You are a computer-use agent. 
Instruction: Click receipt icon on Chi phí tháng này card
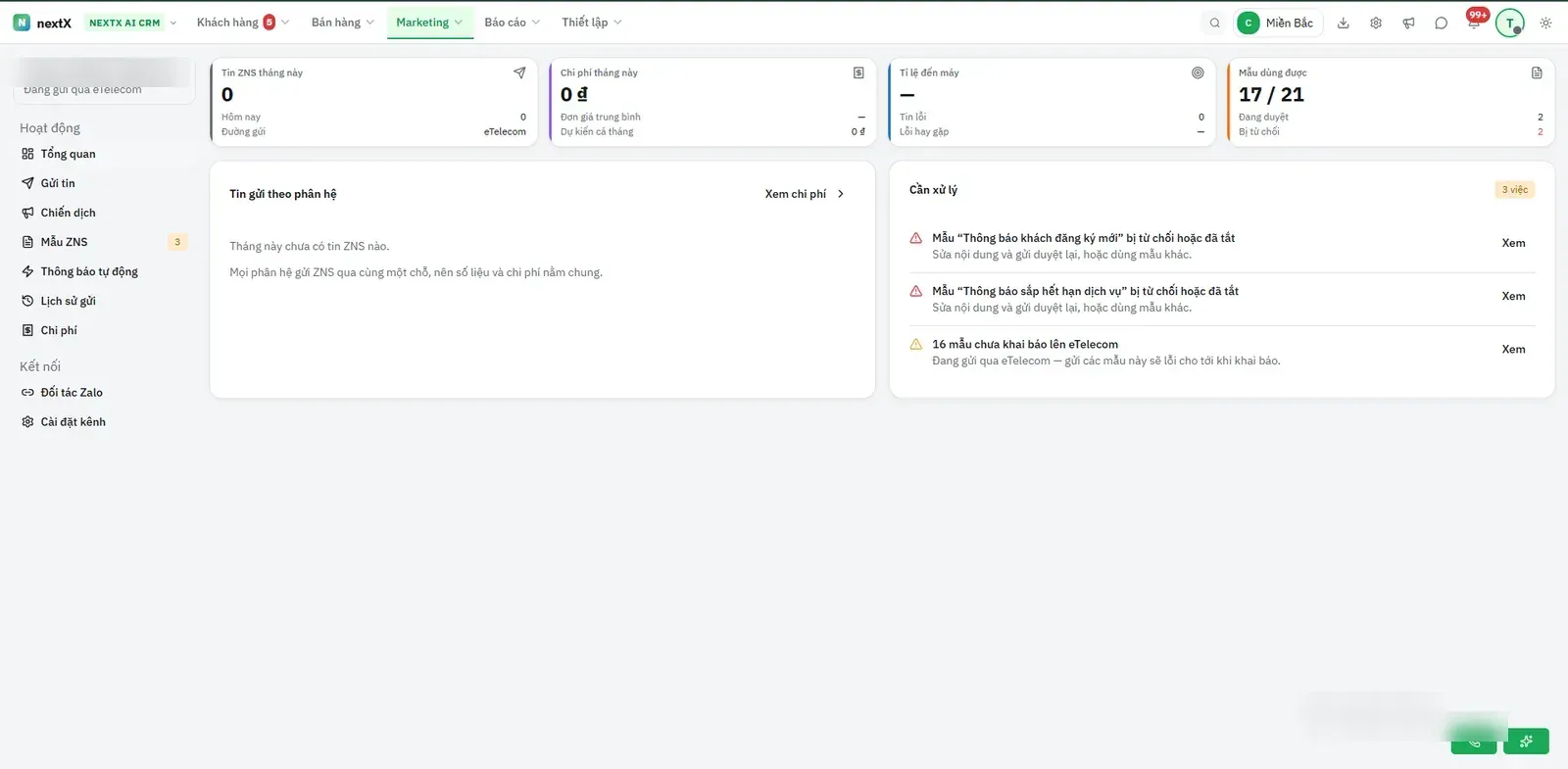tap(858, 72)
